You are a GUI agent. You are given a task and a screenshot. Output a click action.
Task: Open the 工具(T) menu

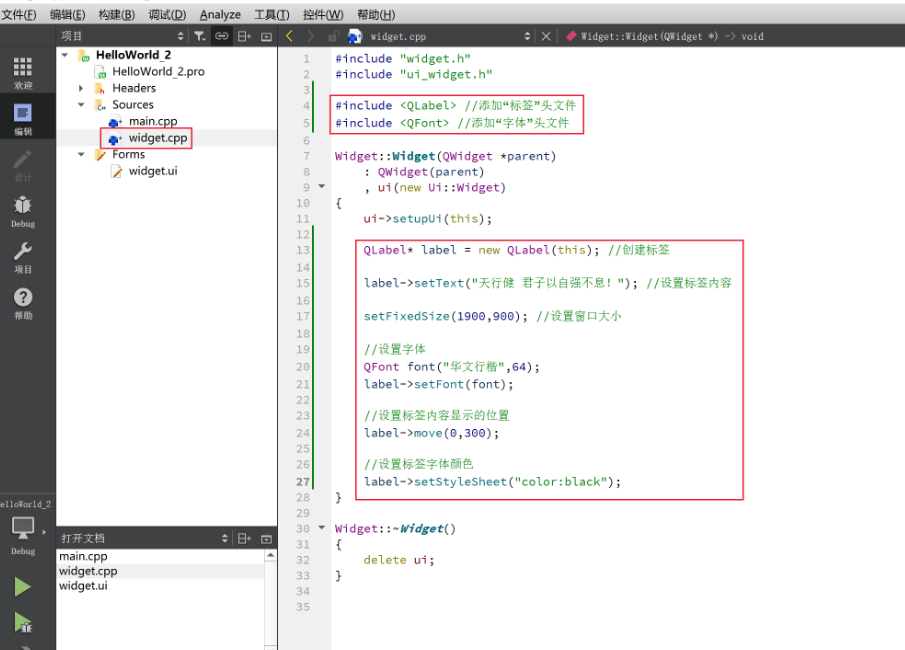coord(272,14)
